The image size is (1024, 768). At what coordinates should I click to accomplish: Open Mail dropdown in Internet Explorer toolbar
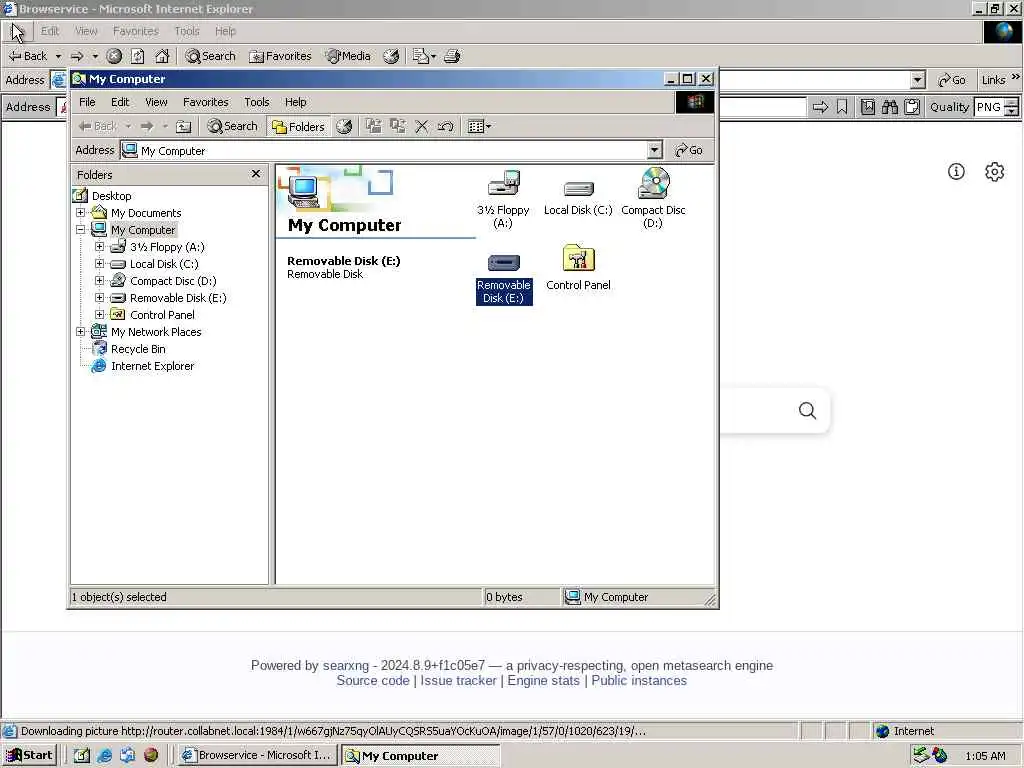click(424, 56)
